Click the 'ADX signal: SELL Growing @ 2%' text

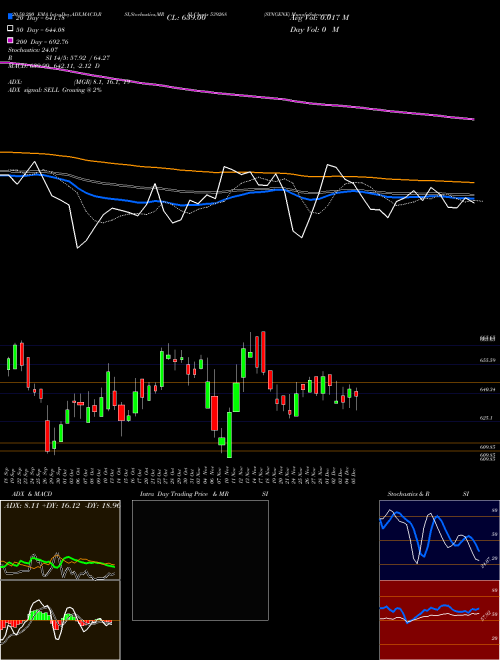55,90
